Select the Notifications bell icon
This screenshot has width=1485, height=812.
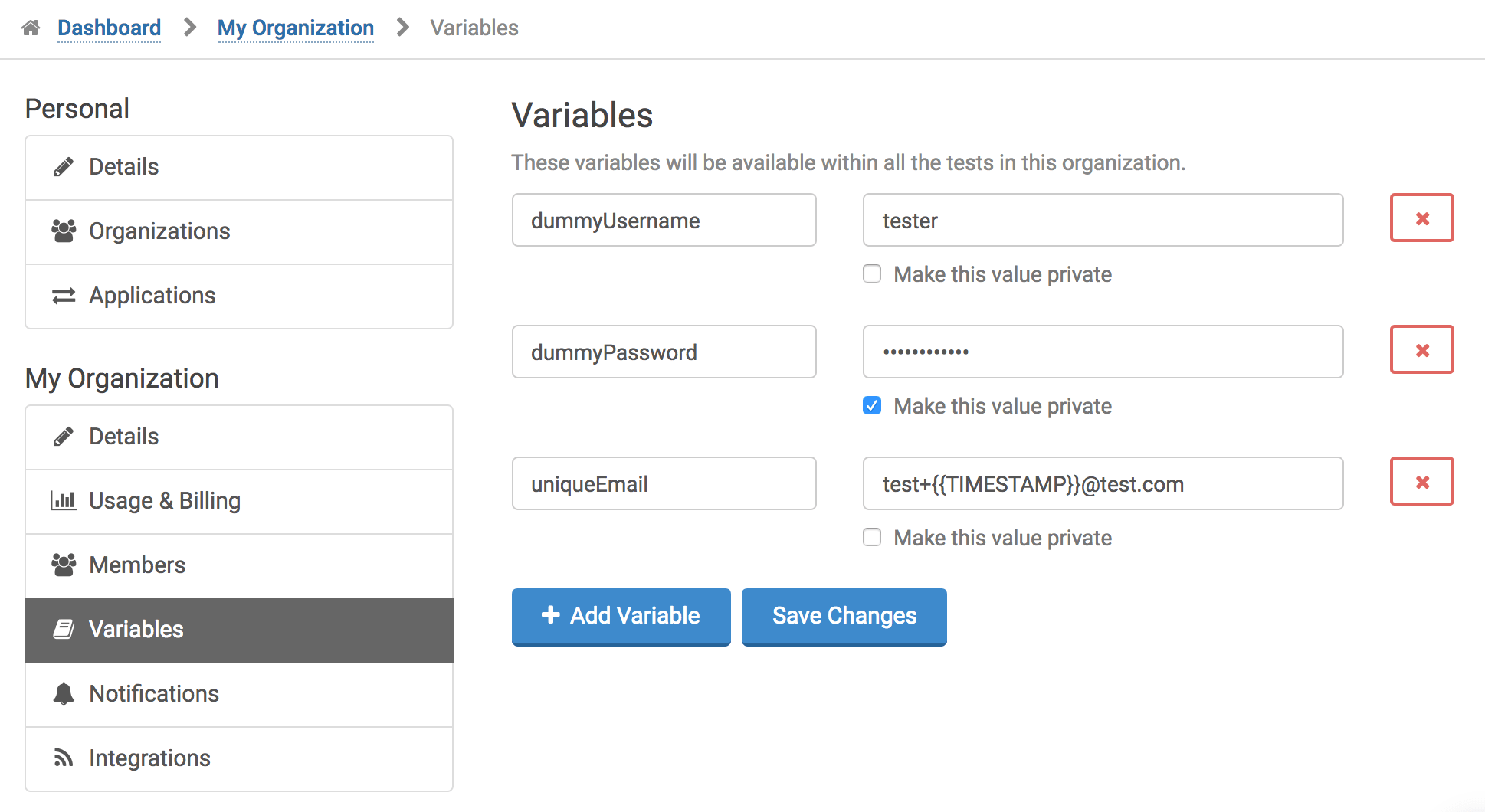(64, 693)
